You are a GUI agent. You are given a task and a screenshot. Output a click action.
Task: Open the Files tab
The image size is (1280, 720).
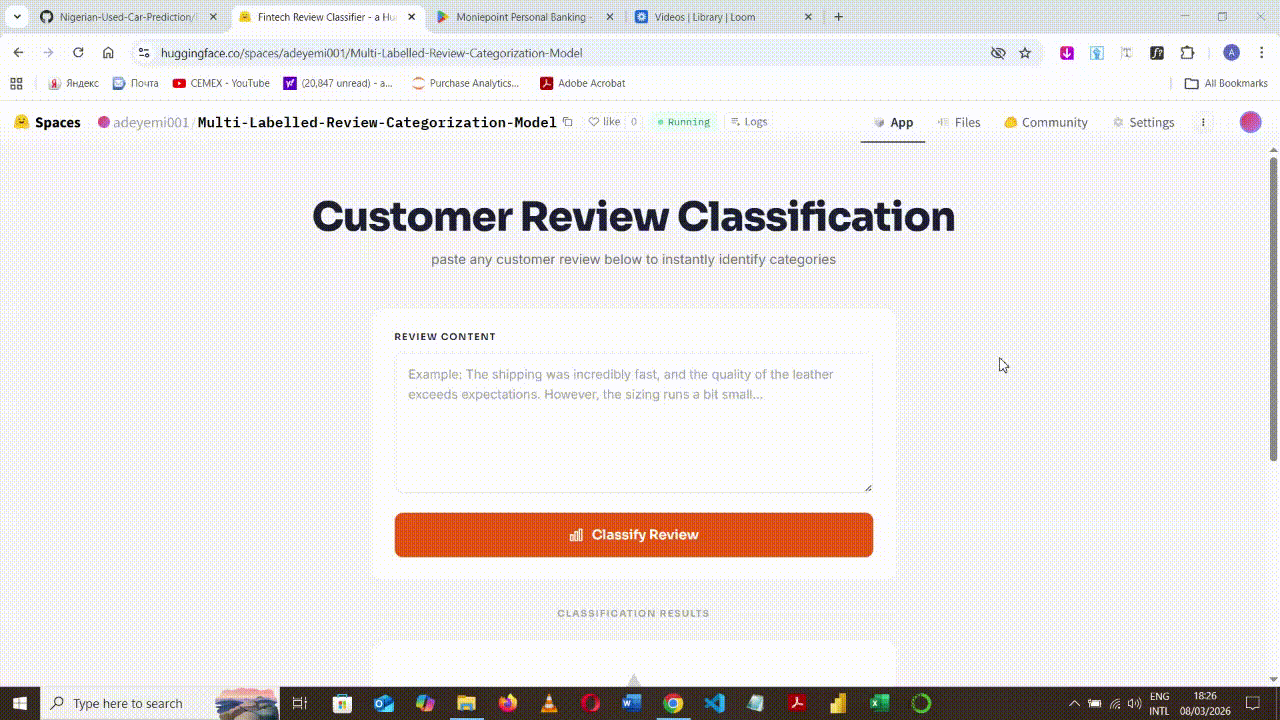pos(959,122)
